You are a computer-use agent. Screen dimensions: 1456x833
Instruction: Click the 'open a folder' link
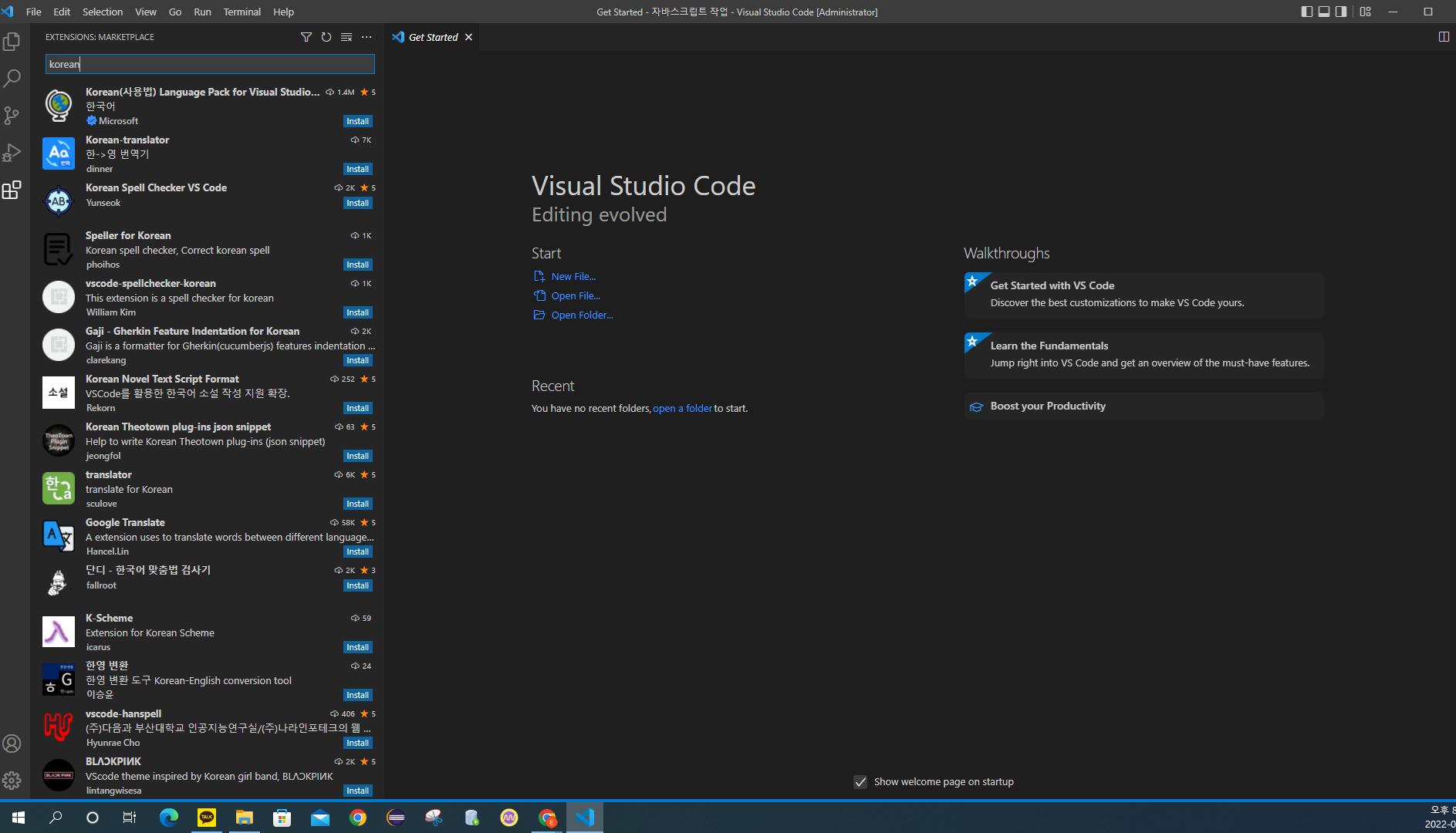[682, 408]
